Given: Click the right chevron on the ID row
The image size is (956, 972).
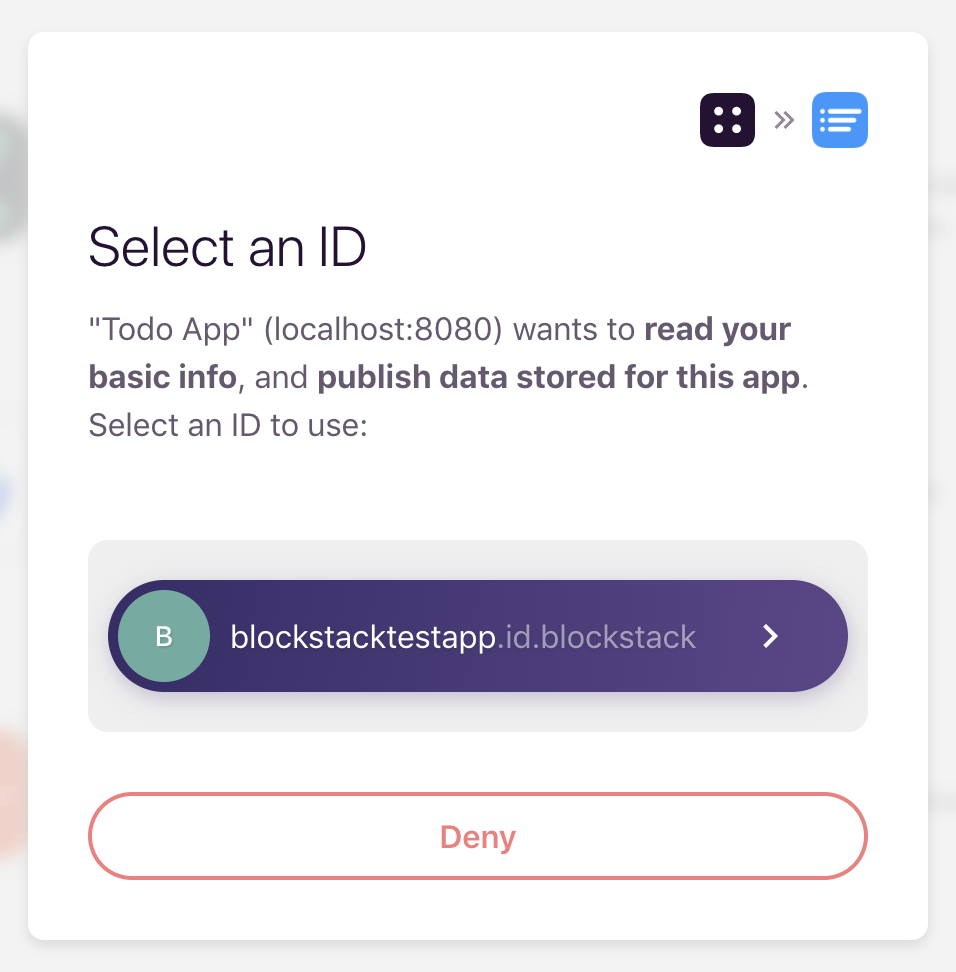Looking at the screenshot, I should click(x=770, y=636).
